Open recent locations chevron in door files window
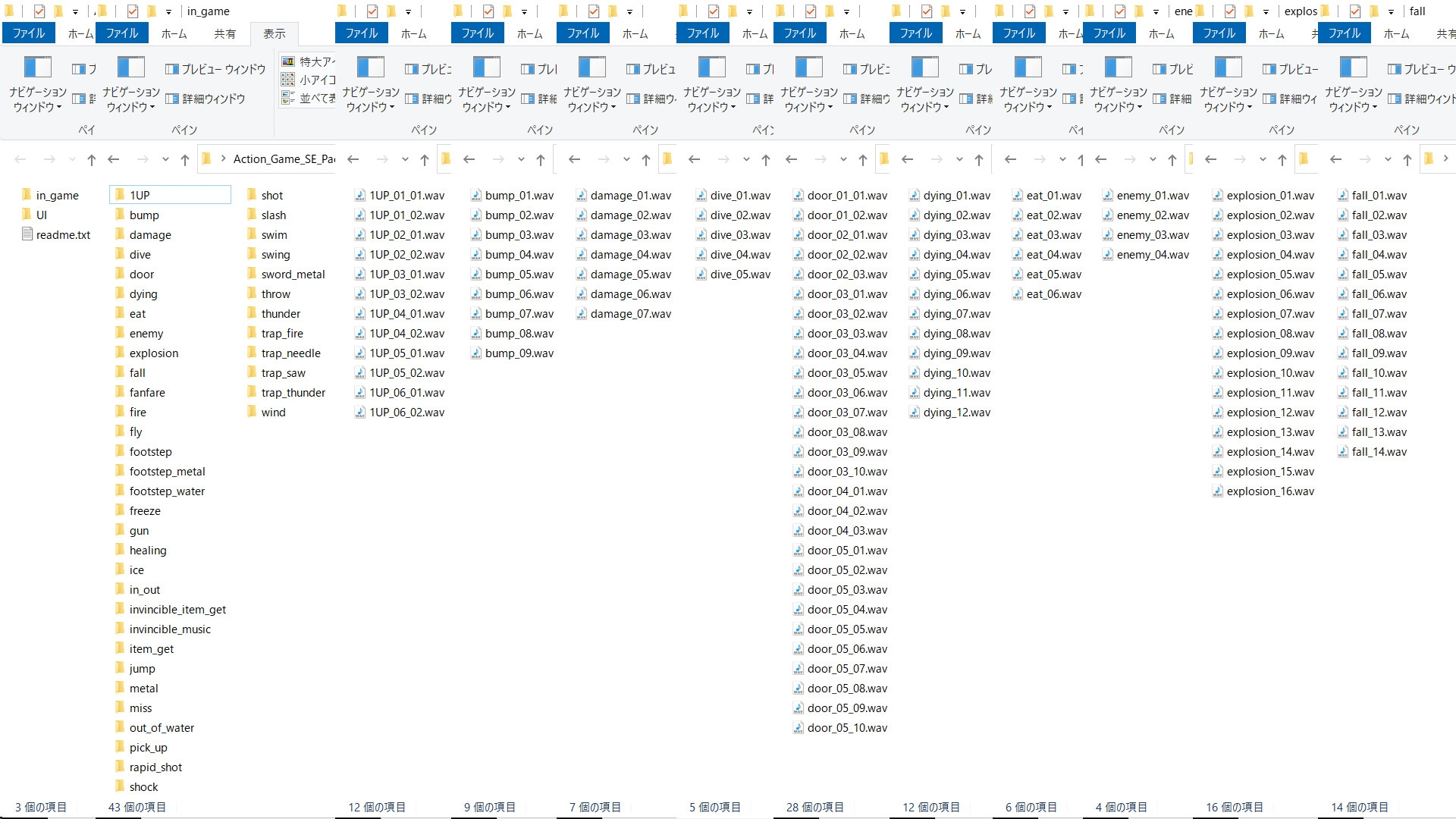Image resolution: width=1456 pixels, height=819 pixels. 843,159
